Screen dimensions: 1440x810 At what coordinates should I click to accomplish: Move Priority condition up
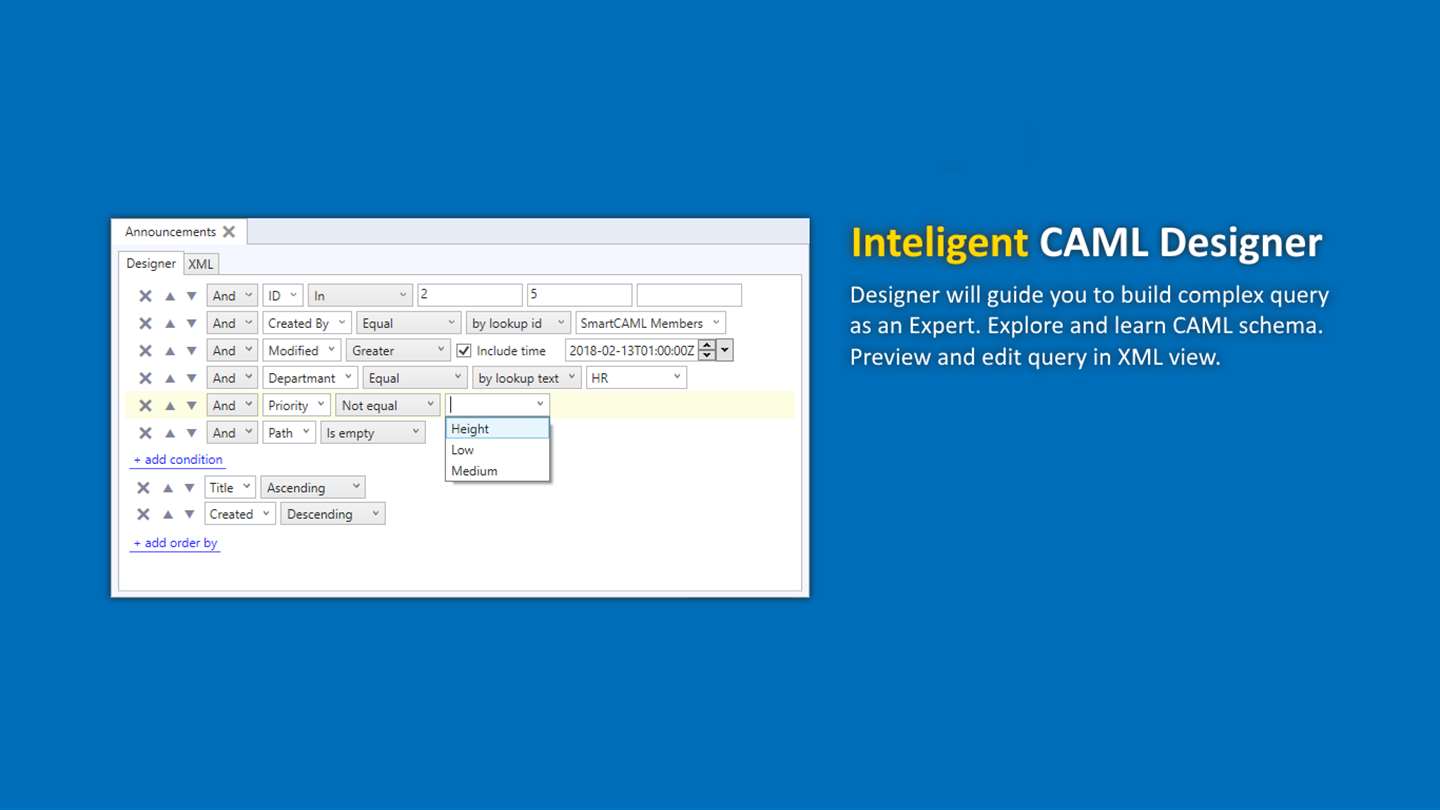tap(170, 406)
